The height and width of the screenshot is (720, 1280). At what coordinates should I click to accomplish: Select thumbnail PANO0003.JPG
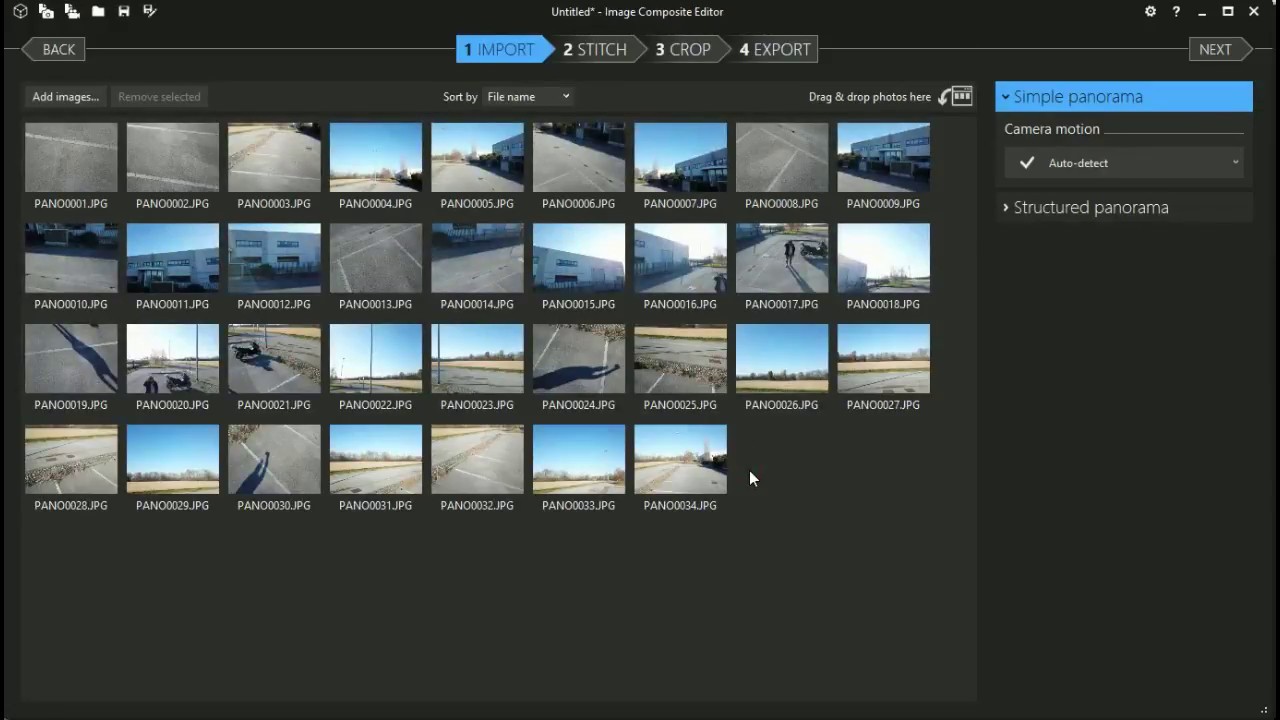274,157
